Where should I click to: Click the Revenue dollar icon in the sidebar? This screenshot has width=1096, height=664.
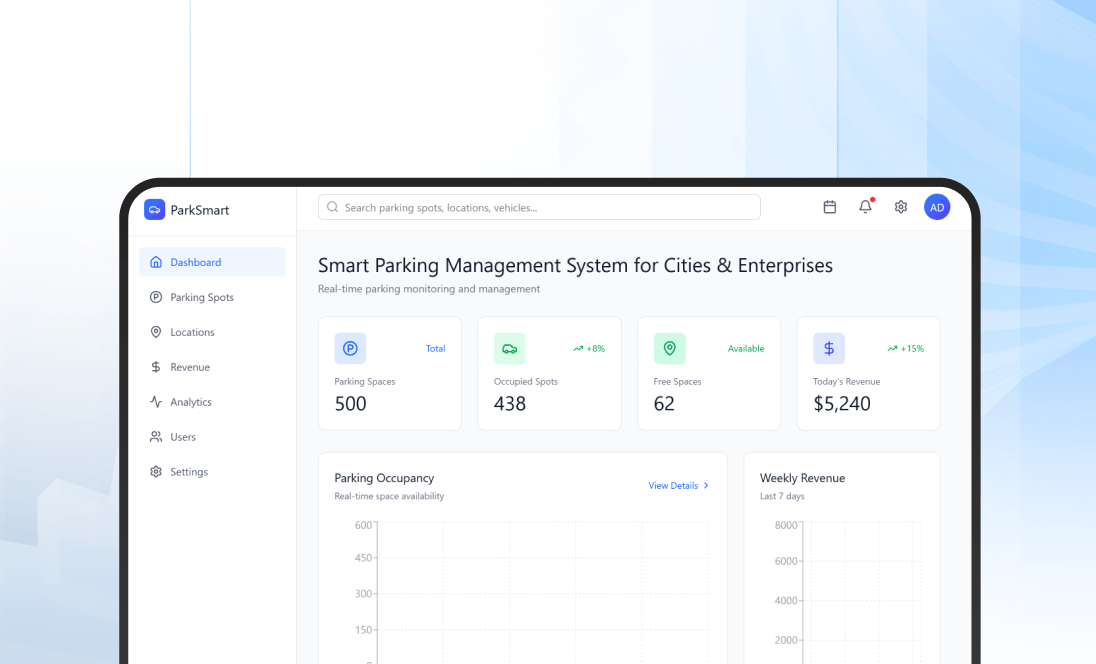pyautogui.click(x=156, y=367)
